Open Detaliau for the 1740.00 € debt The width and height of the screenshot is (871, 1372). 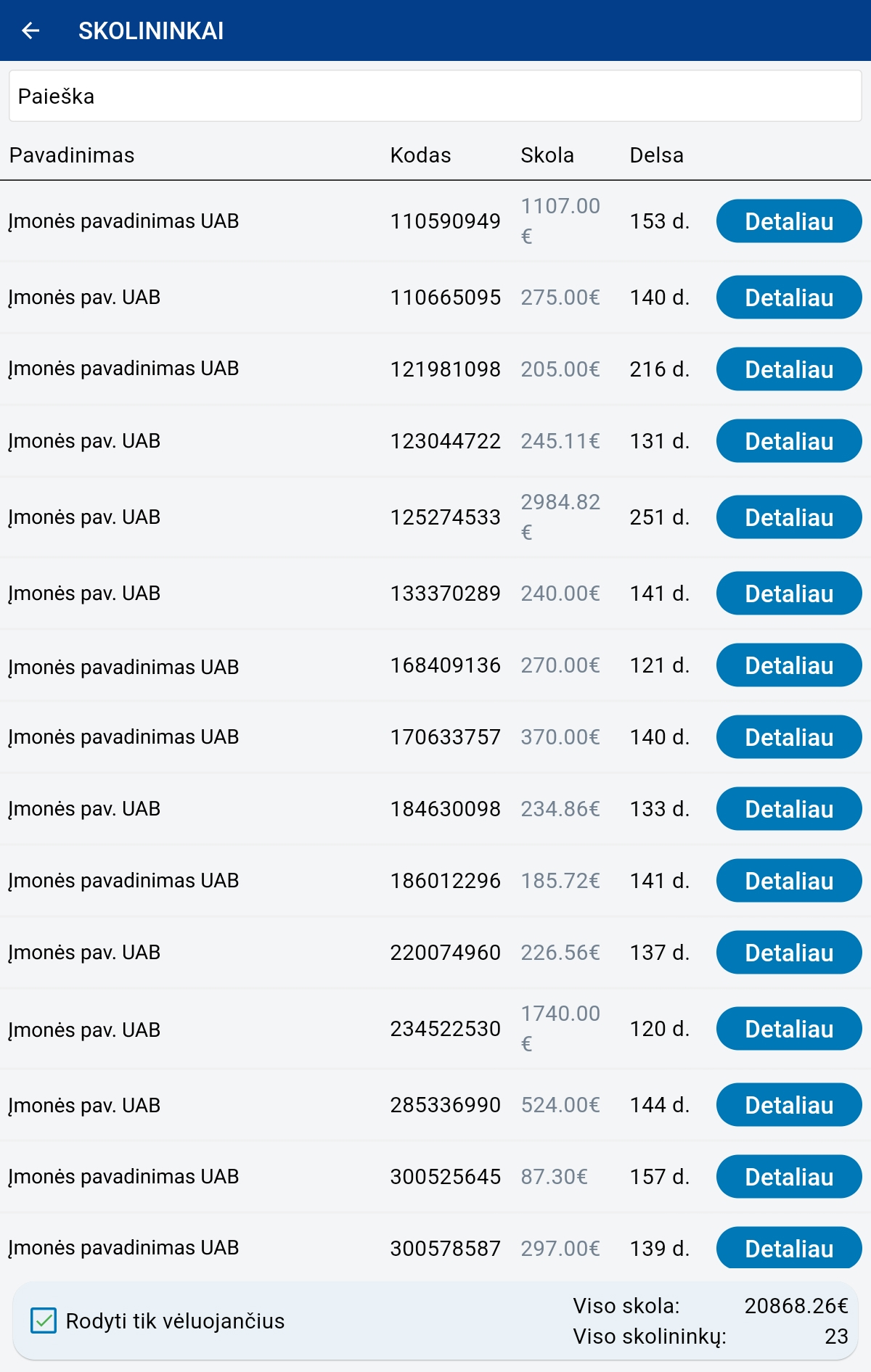(789, 1029)
